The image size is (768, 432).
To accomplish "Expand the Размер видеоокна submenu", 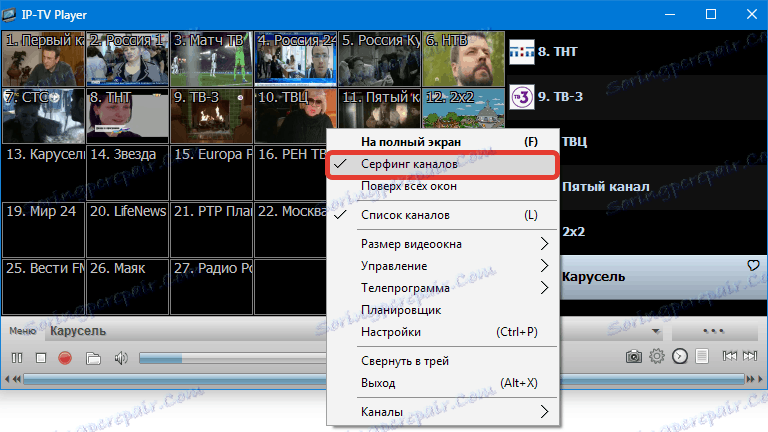I will pos(443,244).
